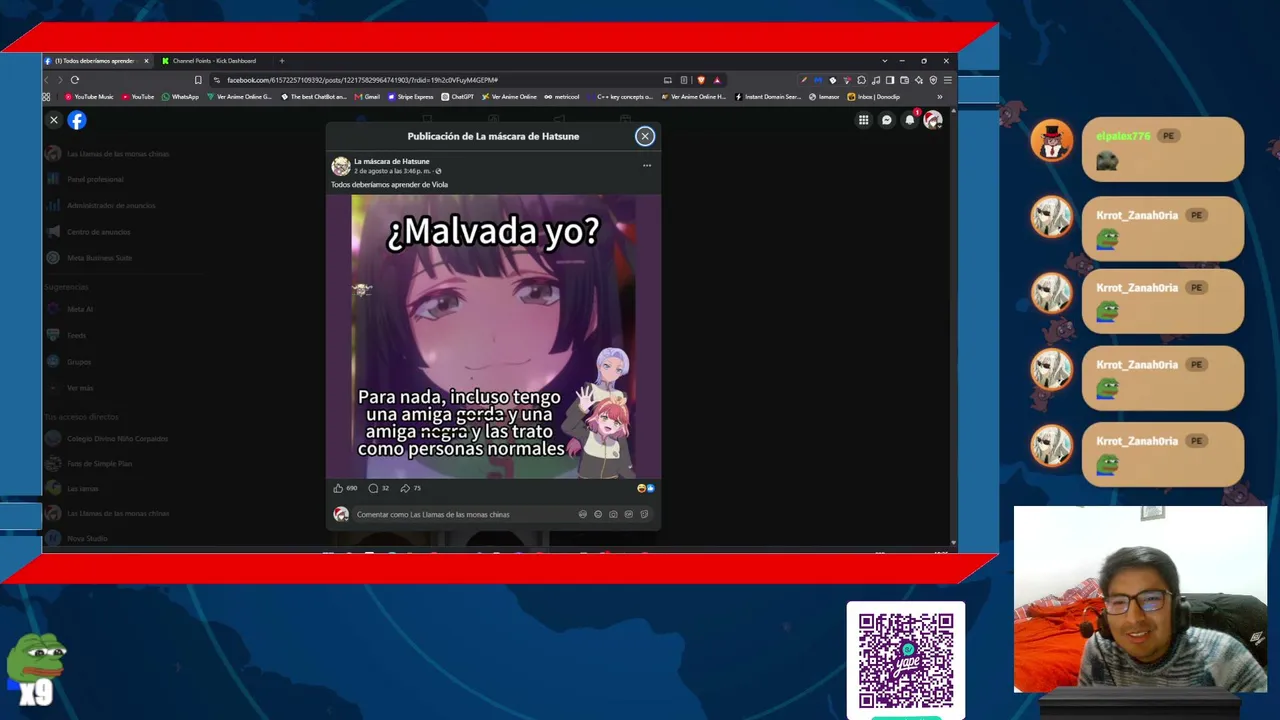Add a GIF to the comment
Viewport: 1280px width, 720px height.
pos(628,514)
